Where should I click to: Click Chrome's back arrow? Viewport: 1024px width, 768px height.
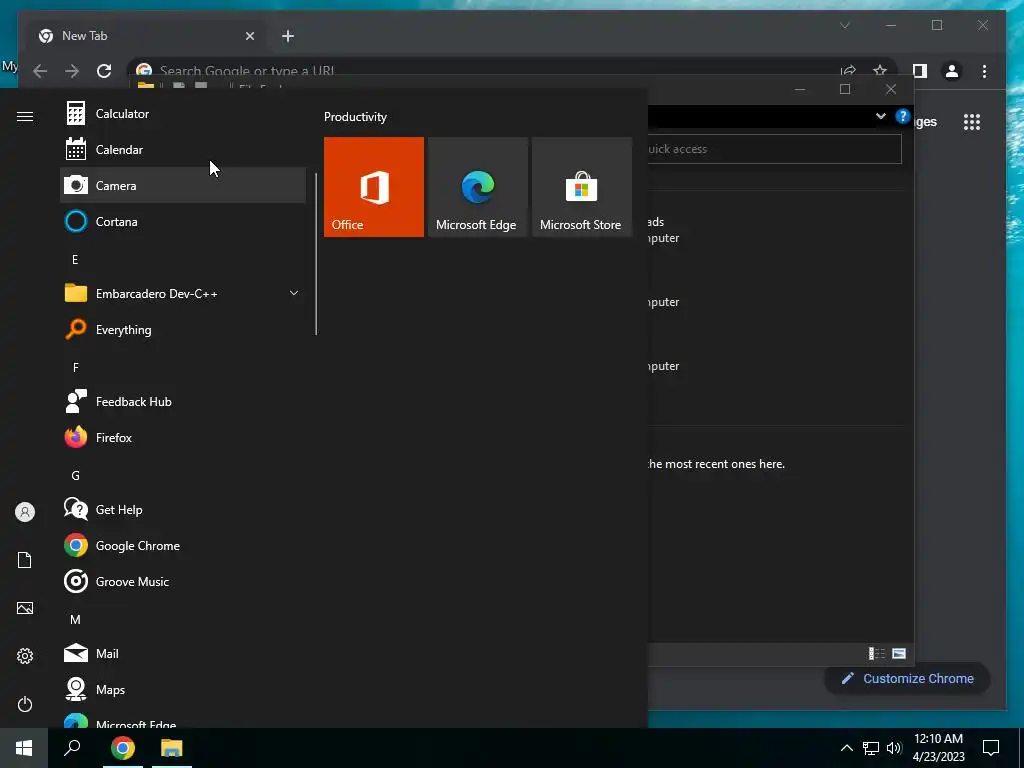click(40, 71)
